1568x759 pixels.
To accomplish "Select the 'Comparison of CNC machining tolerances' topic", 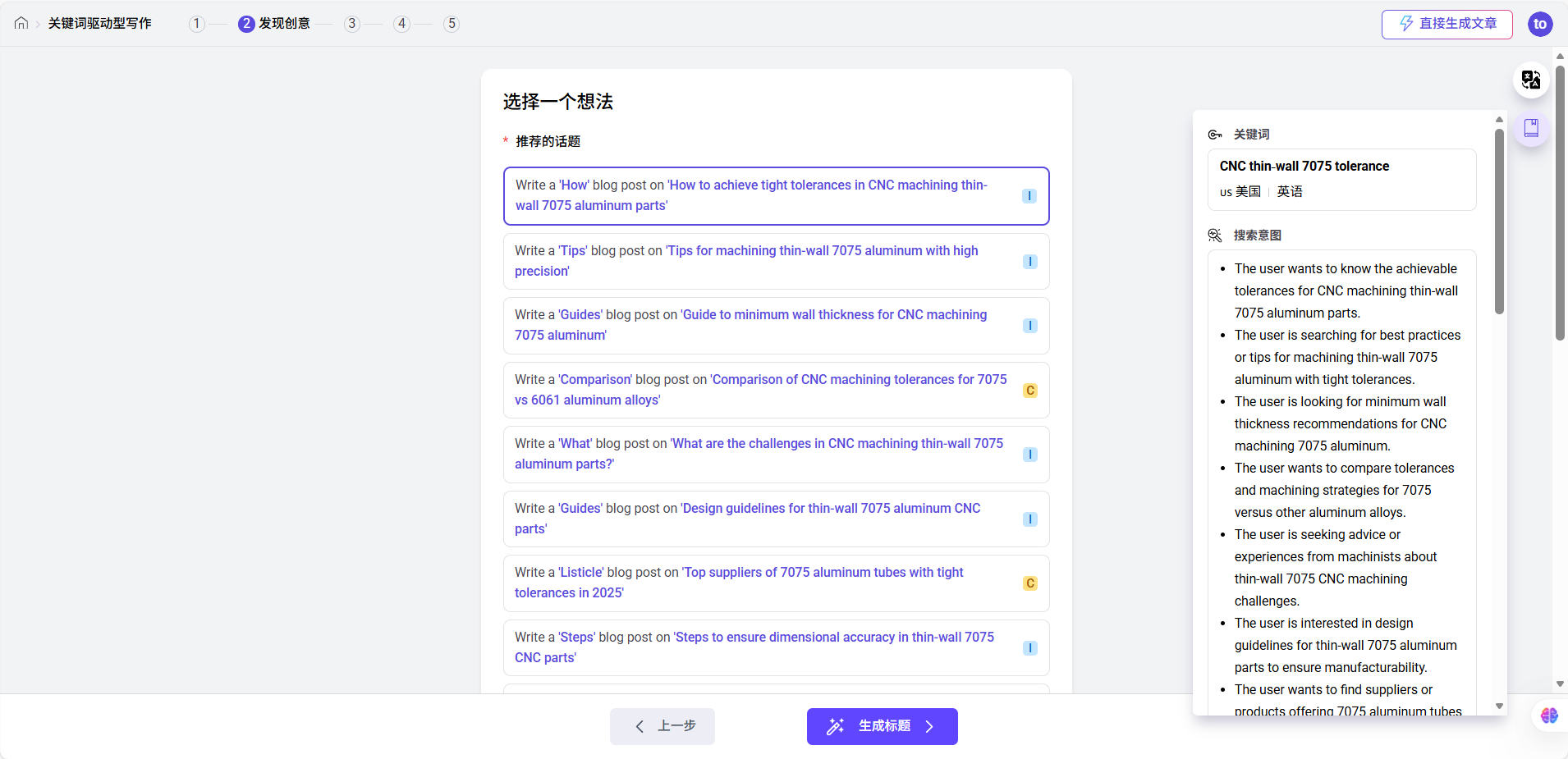I will click(777, 390).
